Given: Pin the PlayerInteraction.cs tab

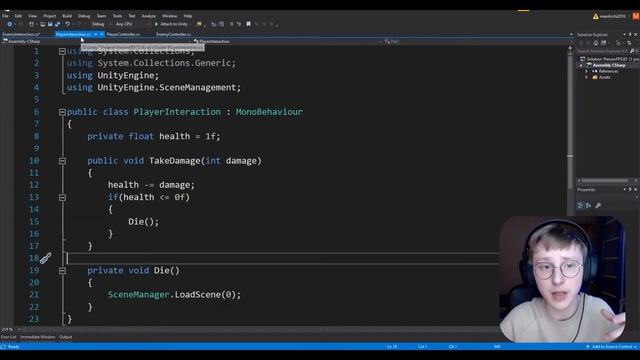Looking at the screenshot, I should click(96, 34).
